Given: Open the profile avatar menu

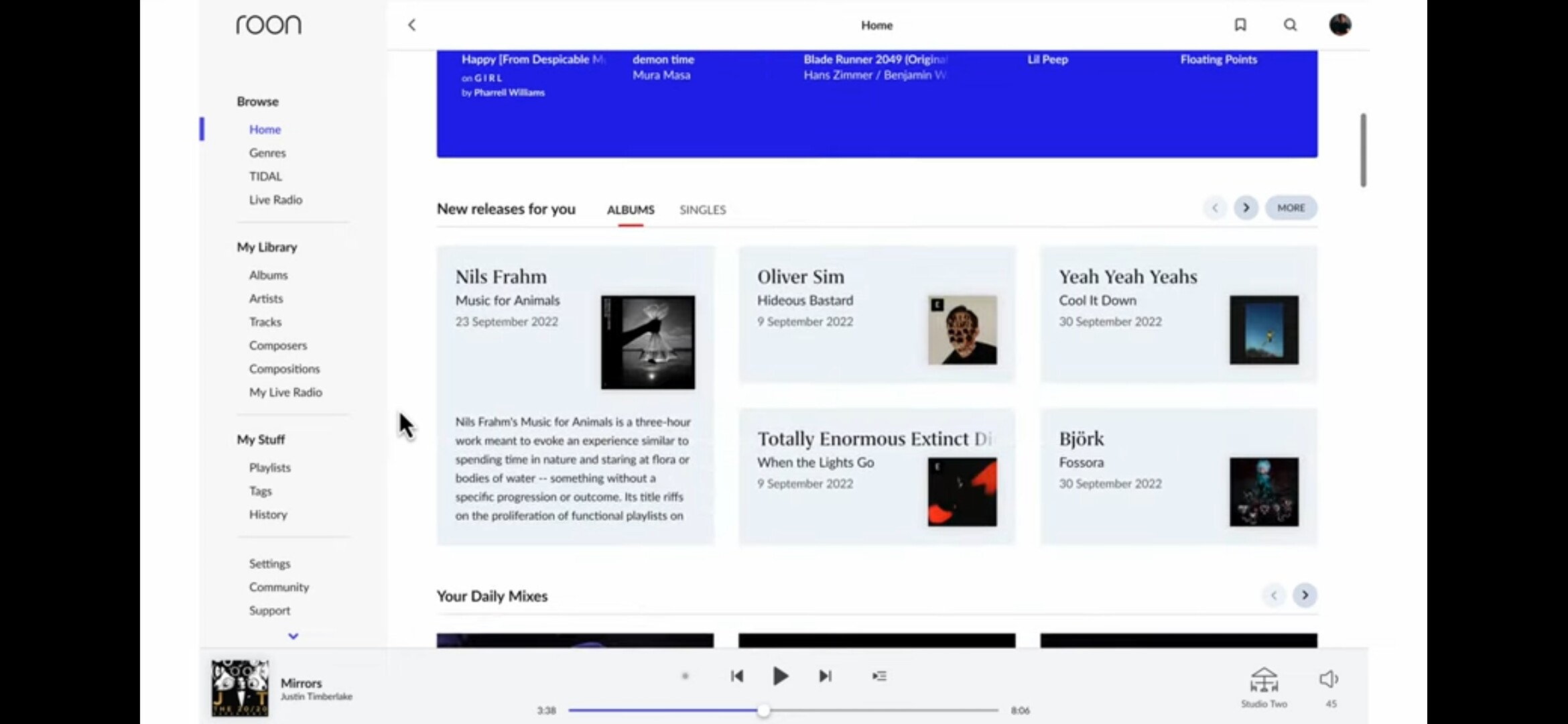Looking at the screenshot, I should 1340,25.
